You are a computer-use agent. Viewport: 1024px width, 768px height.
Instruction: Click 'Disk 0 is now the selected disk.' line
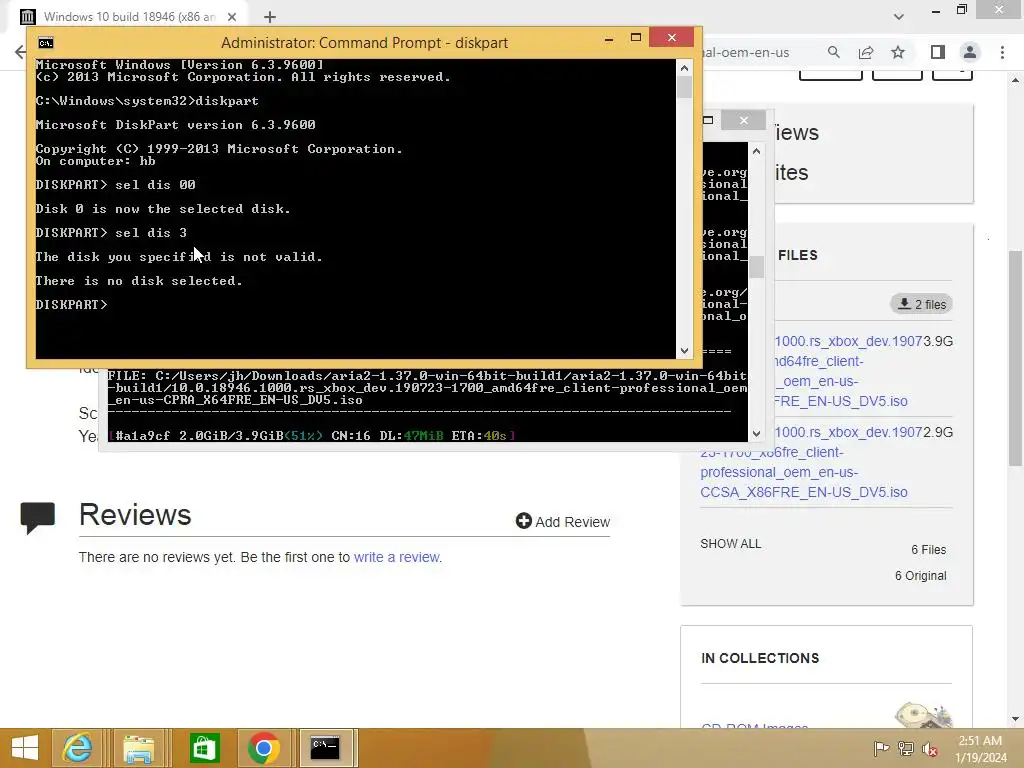click(163, 209)
